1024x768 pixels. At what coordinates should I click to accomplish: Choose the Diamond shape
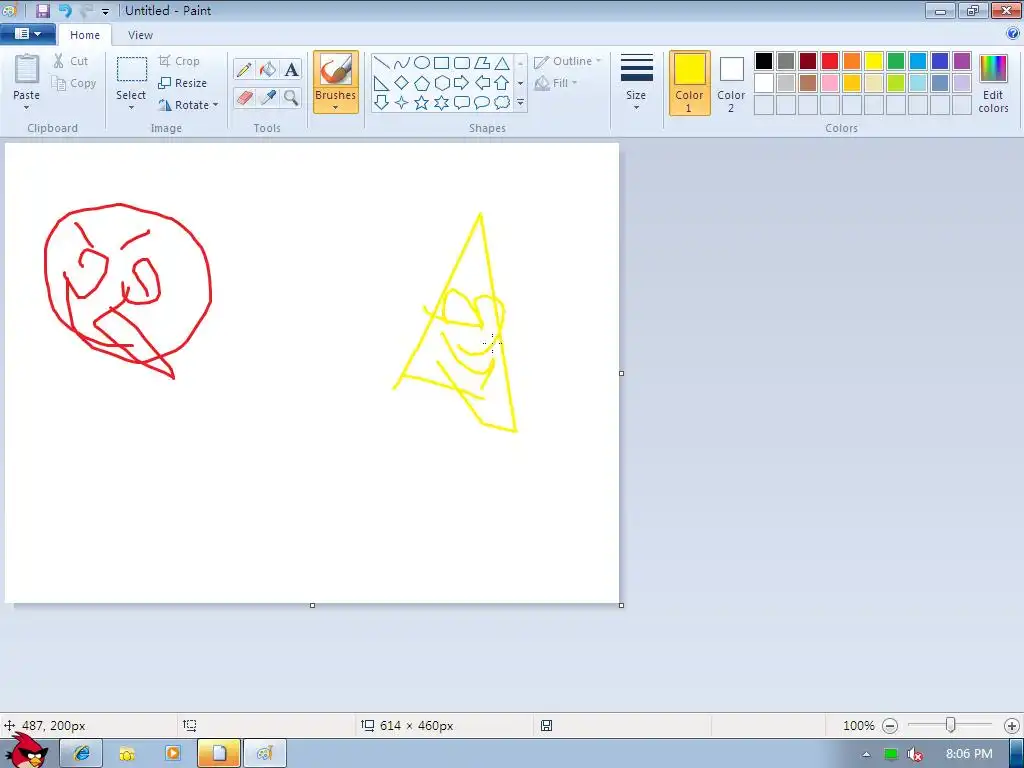tap(402, 83)
